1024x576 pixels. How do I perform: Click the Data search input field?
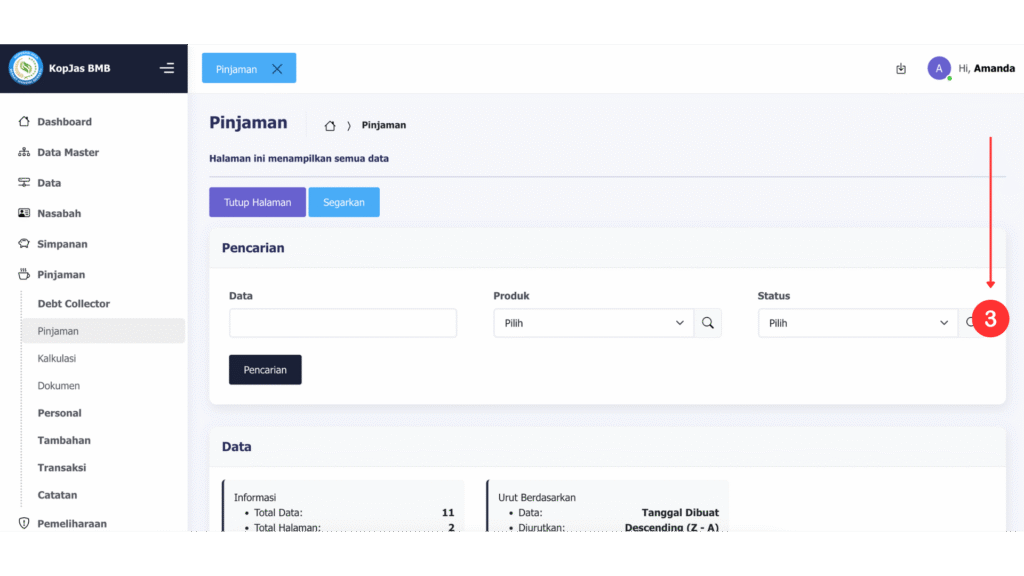(342, 323)
